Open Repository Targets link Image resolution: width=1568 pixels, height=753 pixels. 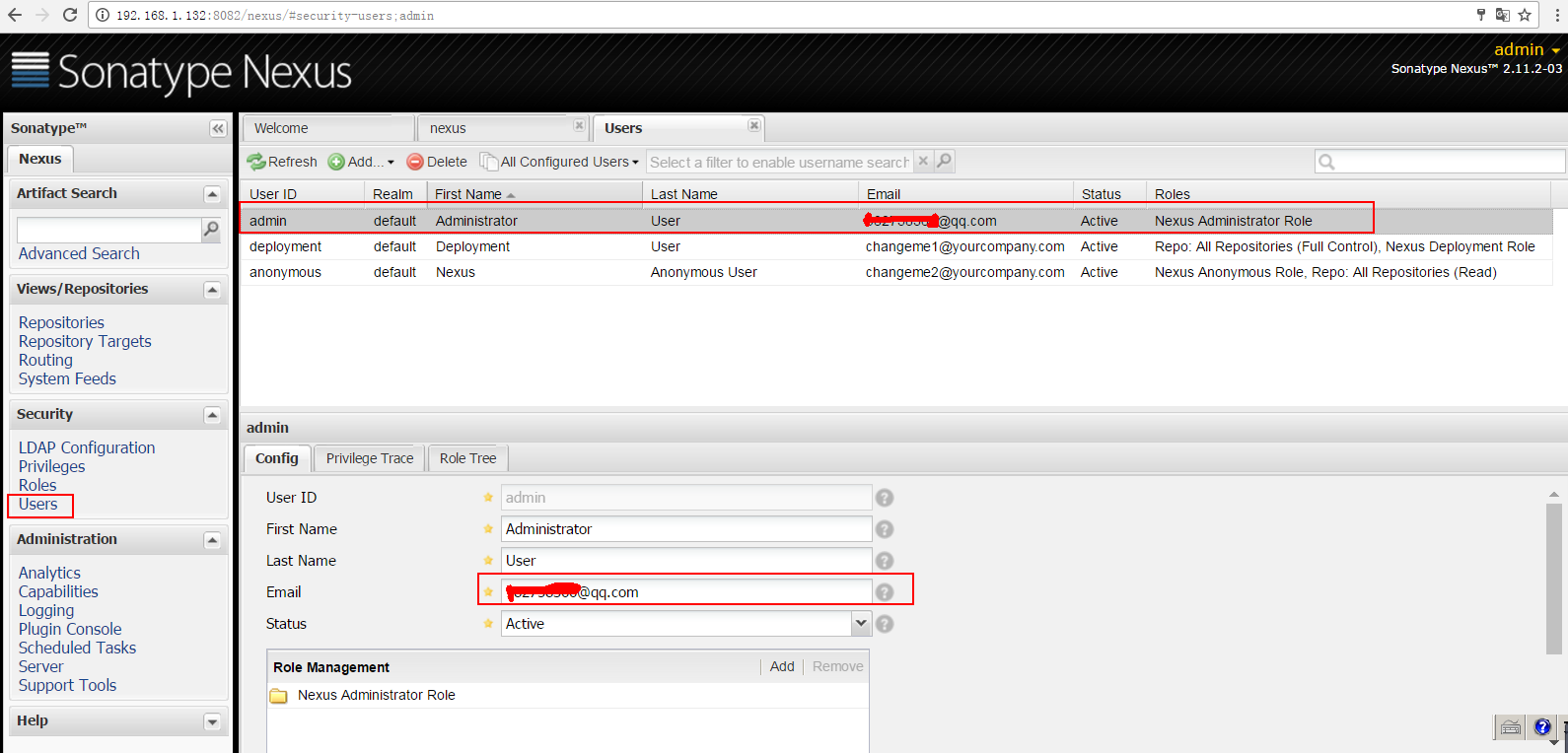coord(85,341)
